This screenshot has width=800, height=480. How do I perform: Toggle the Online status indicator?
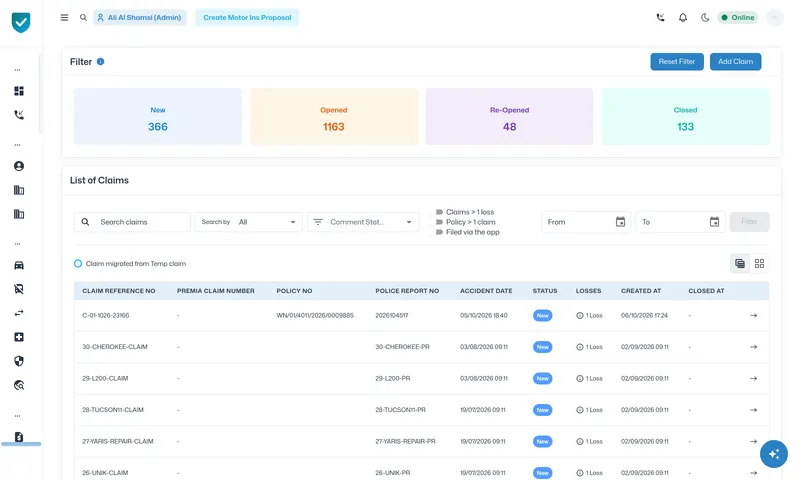point(738,17)
